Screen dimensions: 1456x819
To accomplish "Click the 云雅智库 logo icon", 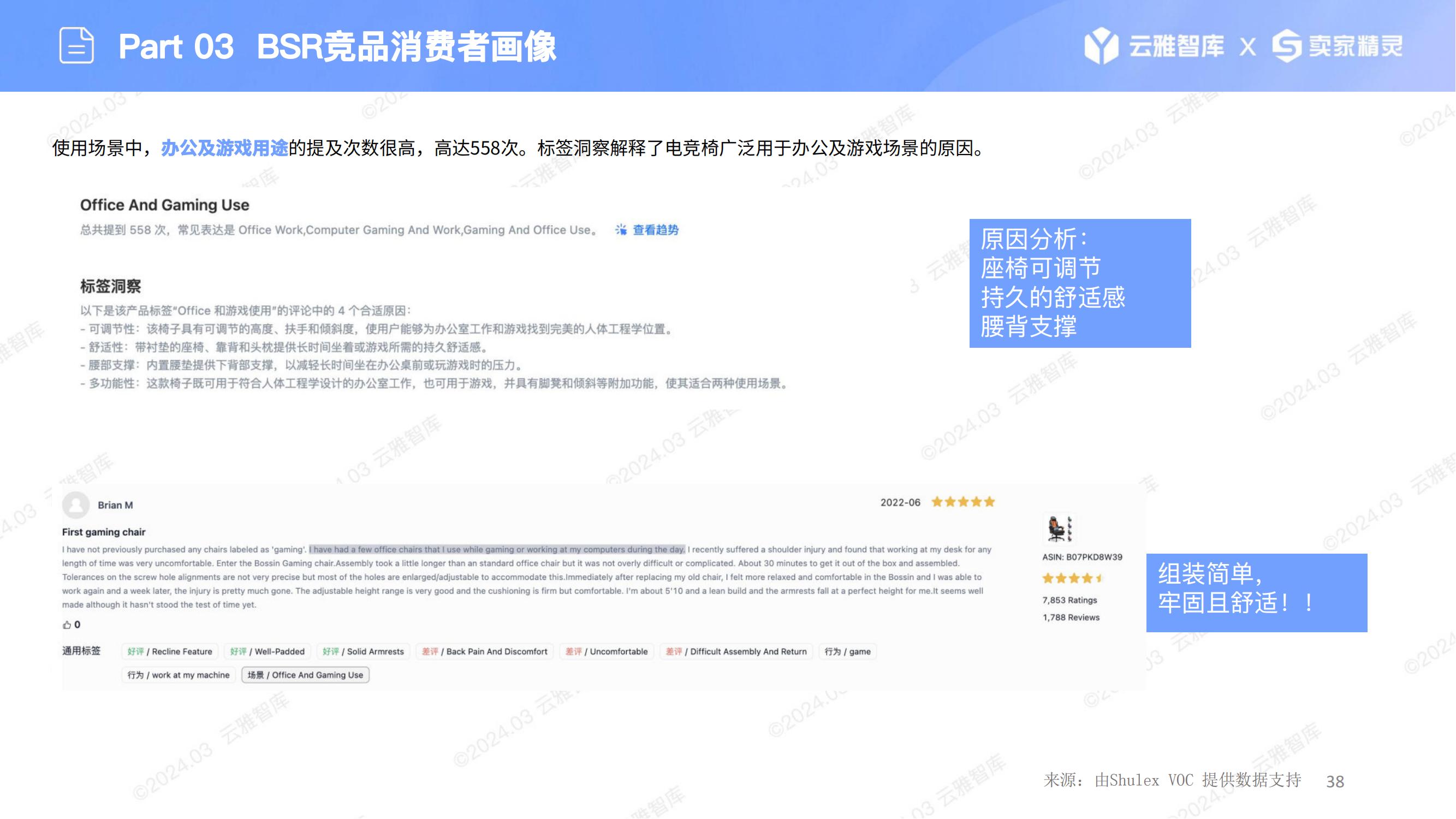I will [1101, 45].
